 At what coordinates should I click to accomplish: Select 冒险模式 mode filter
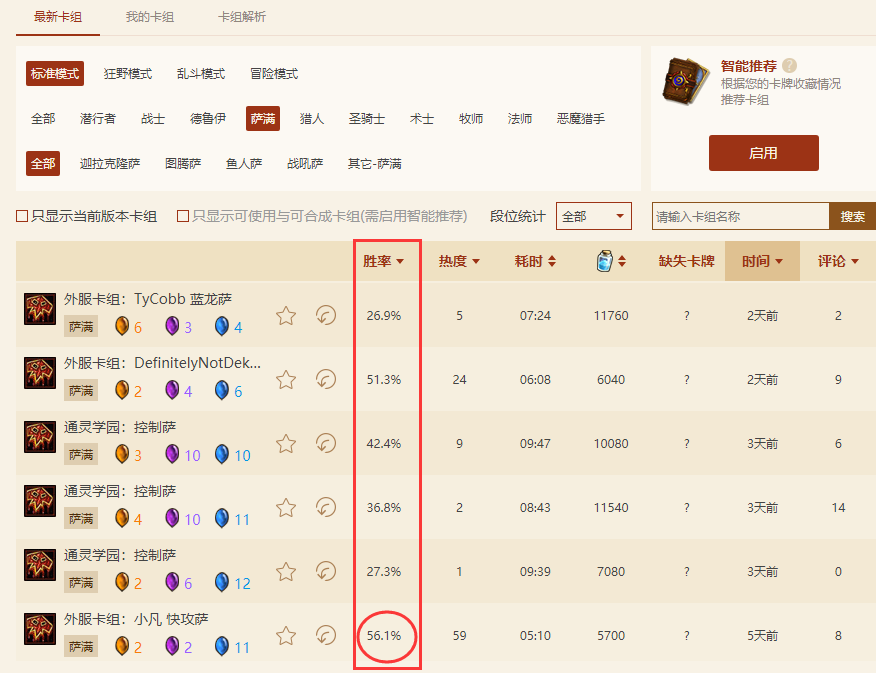[x=274, y=74]
